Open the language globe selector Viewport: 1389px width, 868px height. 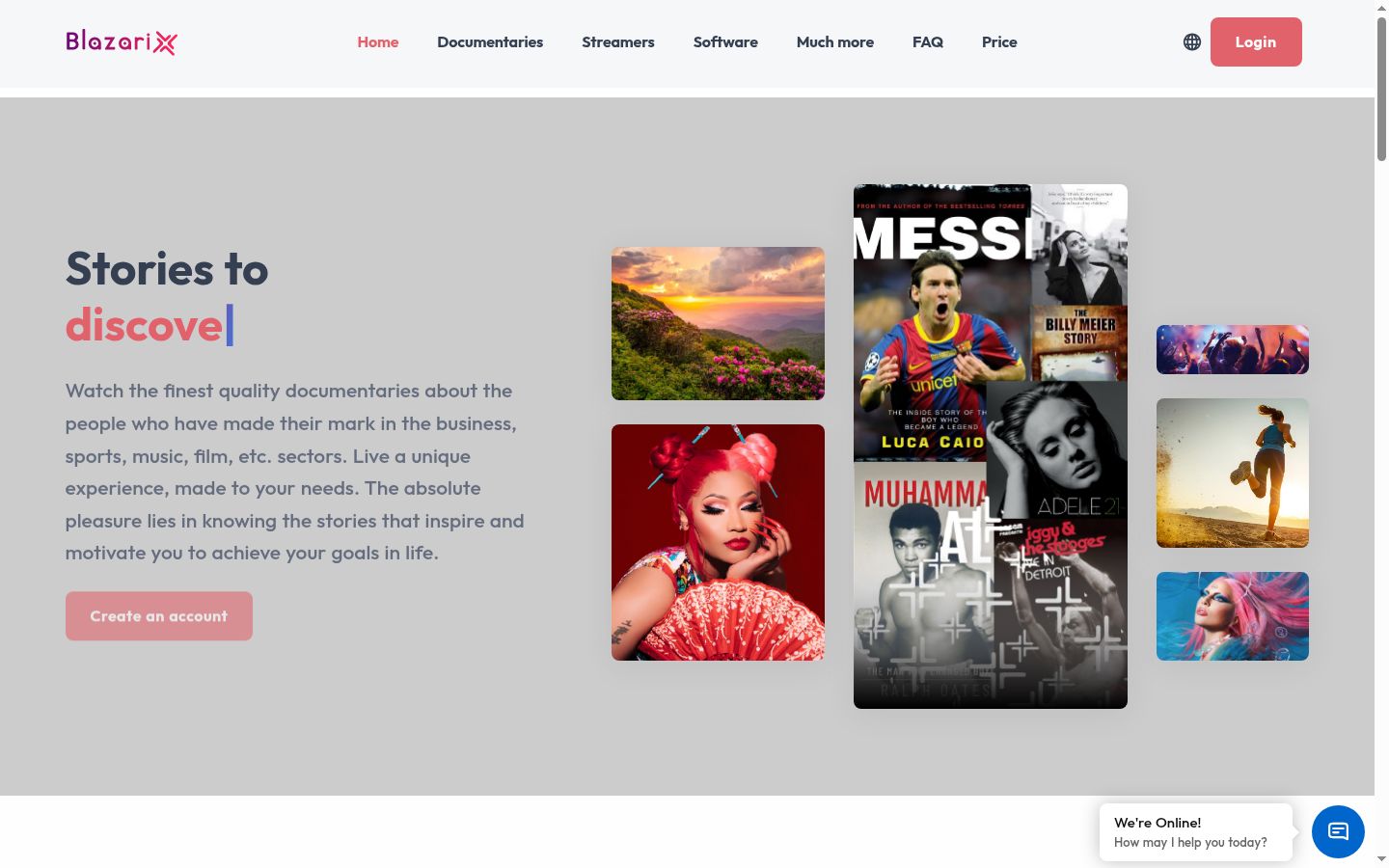(x=1192, y=41)
